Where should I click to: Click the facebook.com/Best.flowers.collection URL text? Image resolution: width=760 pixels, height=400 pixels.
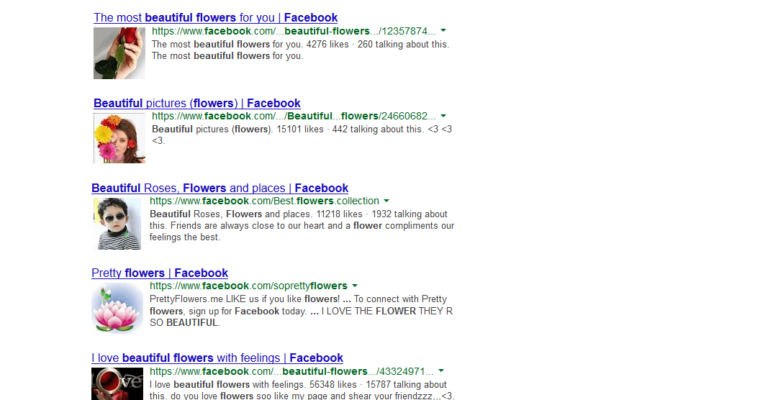tap(264, 201)
